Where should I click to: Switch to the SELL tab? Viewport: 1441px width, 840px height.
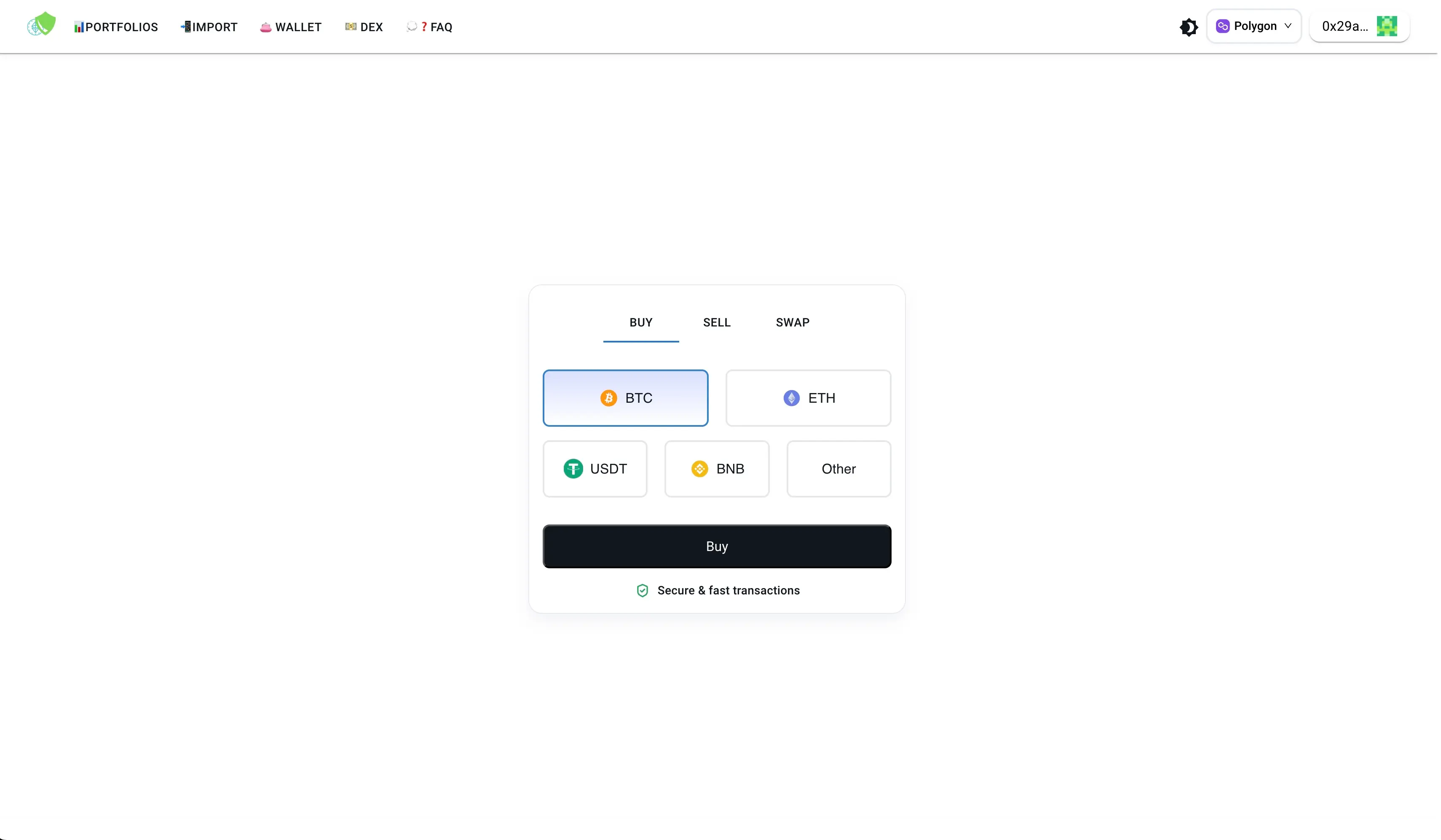(x=716, y=322)
